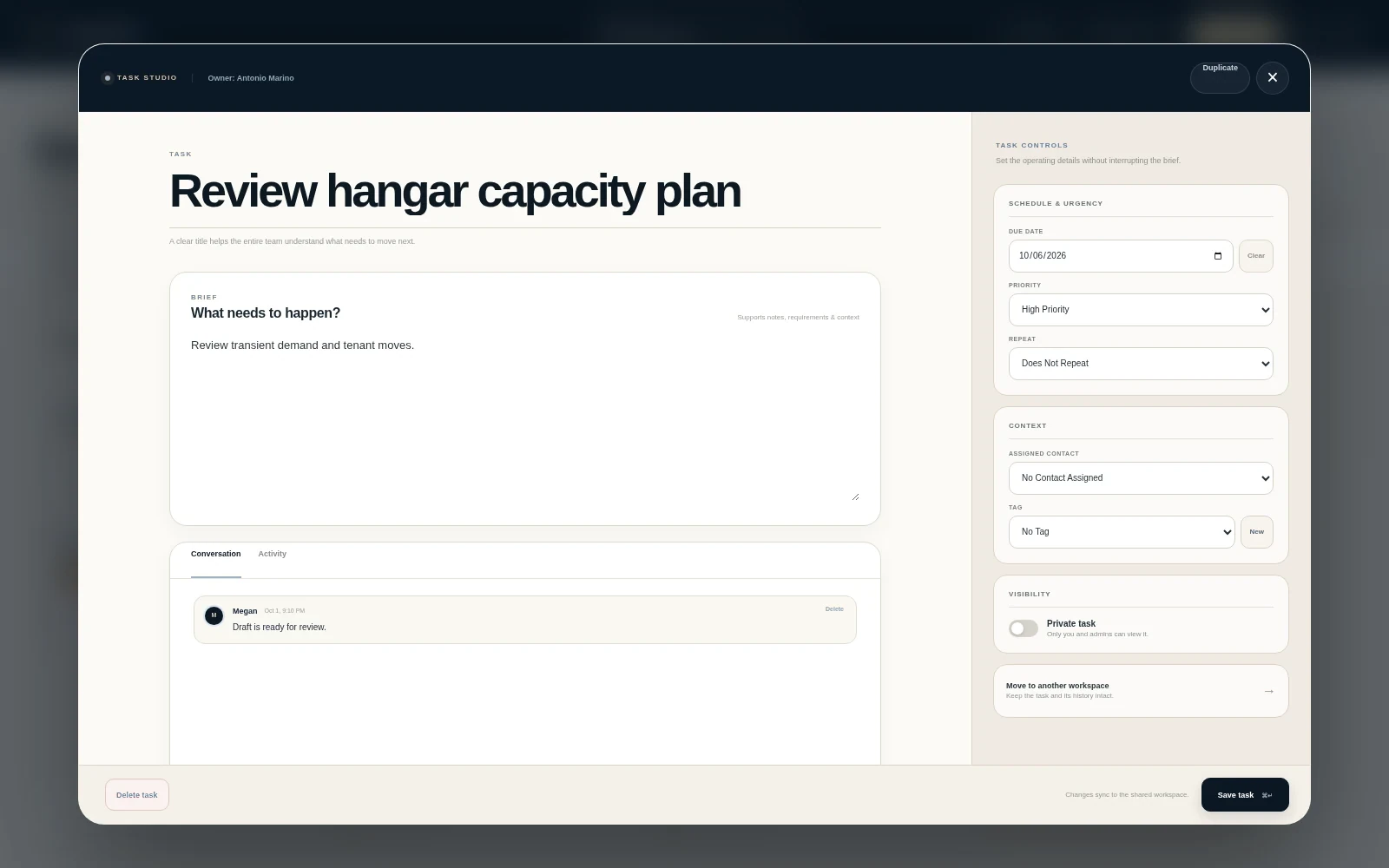Click the Supports notes, requirements & context hint
Screen dimensions: 1389x868
point(798,318)
